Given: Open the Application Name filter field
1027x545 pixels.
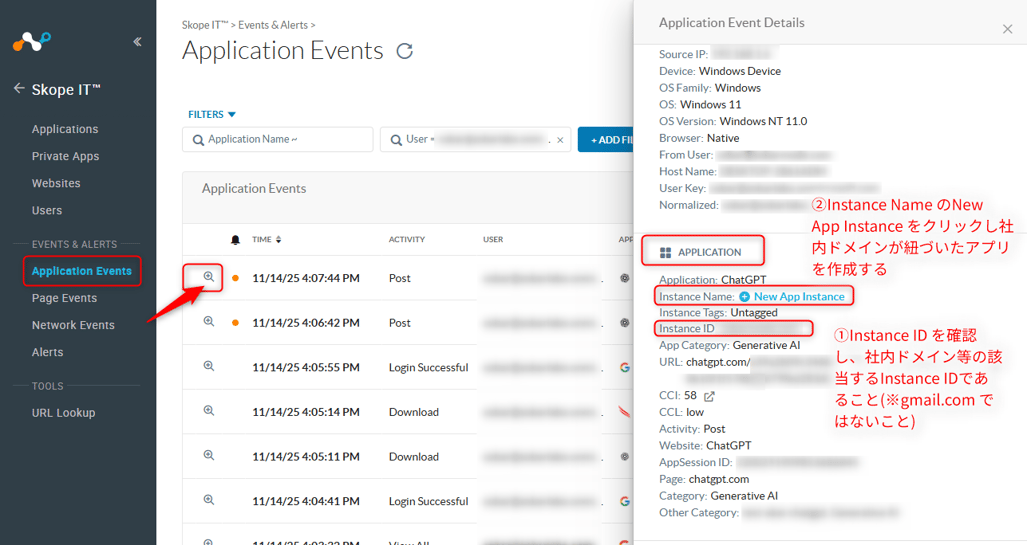Looking at the screenshot, I should 277,140.
